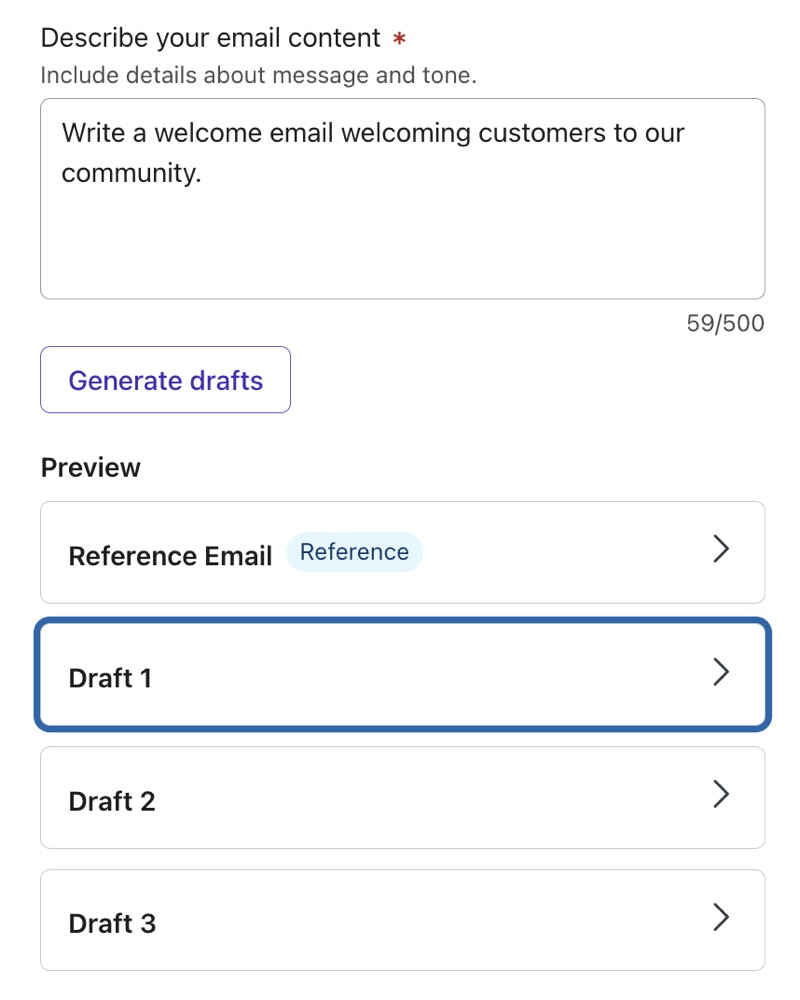Place cursor after the word 'community.'
The width and height of the screenshot is (800, 1000).
click(203, 173)
